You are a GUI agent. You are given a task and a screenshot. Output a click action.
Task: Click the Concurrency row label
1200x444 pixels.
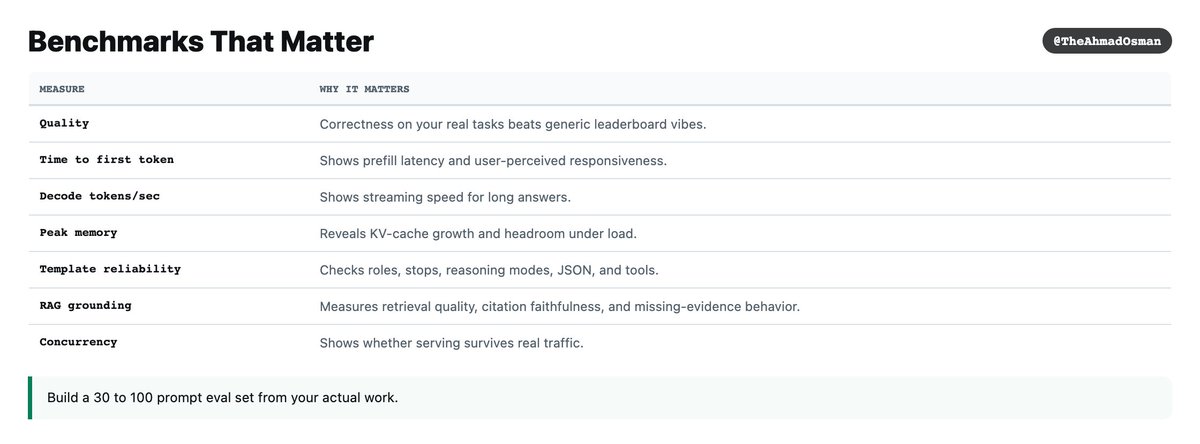(78, 342)
